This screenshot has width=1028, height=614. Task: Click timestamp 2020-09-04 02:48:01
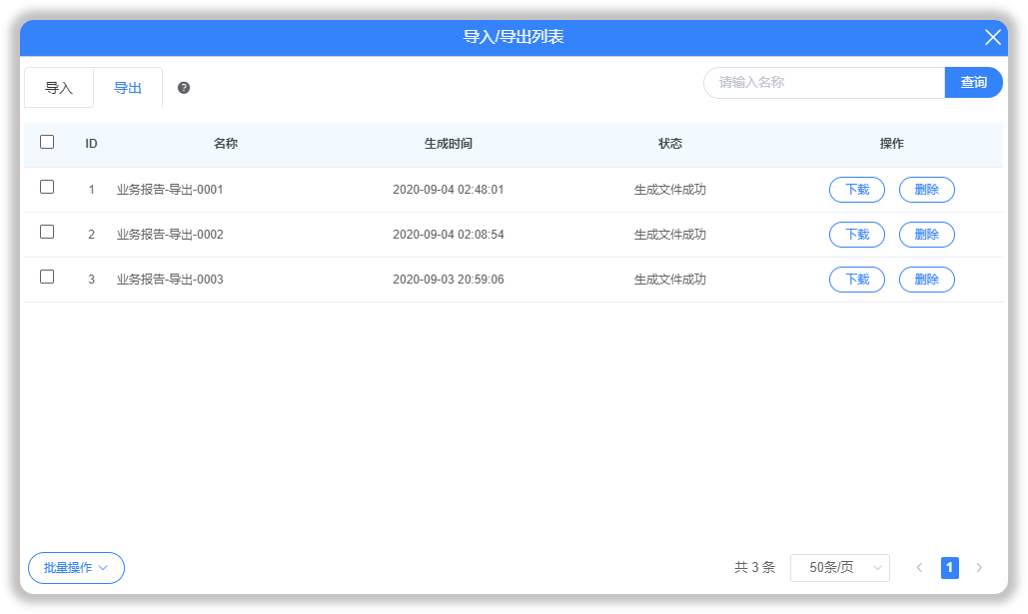click(x=448, y=190)
